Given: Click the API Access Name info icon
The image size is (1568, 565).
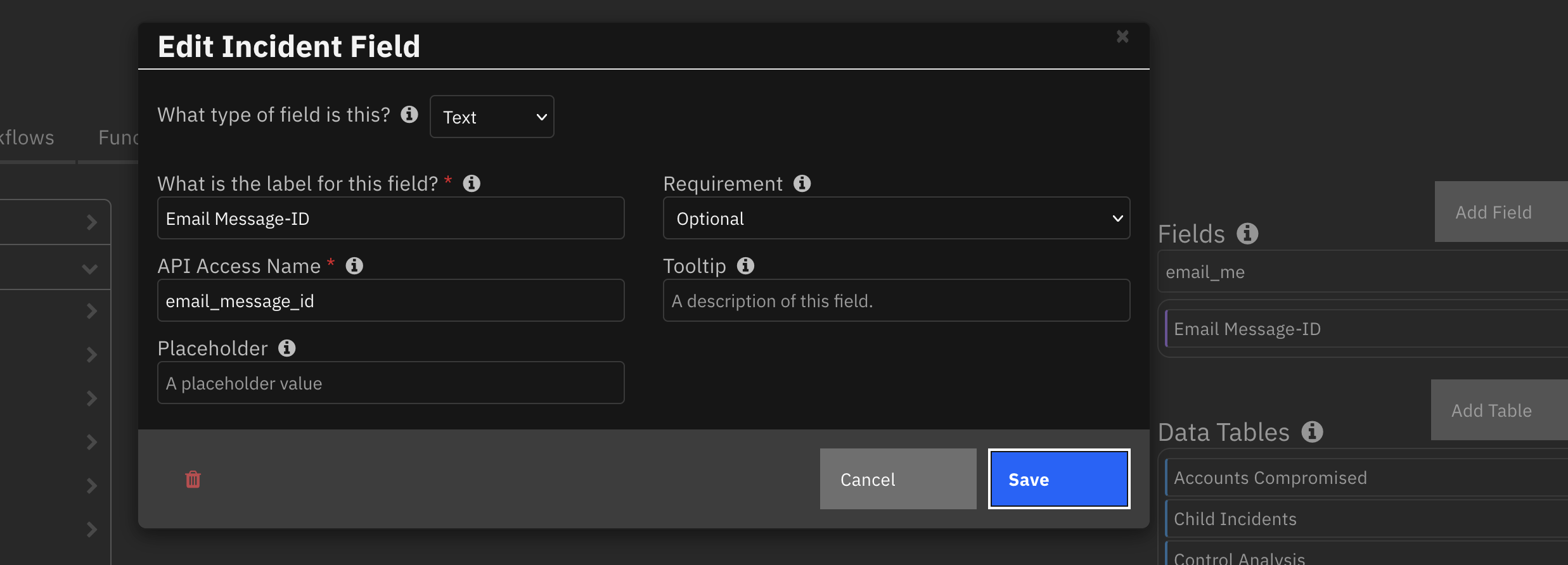Looking at the screenshot, I should point(354,265).
